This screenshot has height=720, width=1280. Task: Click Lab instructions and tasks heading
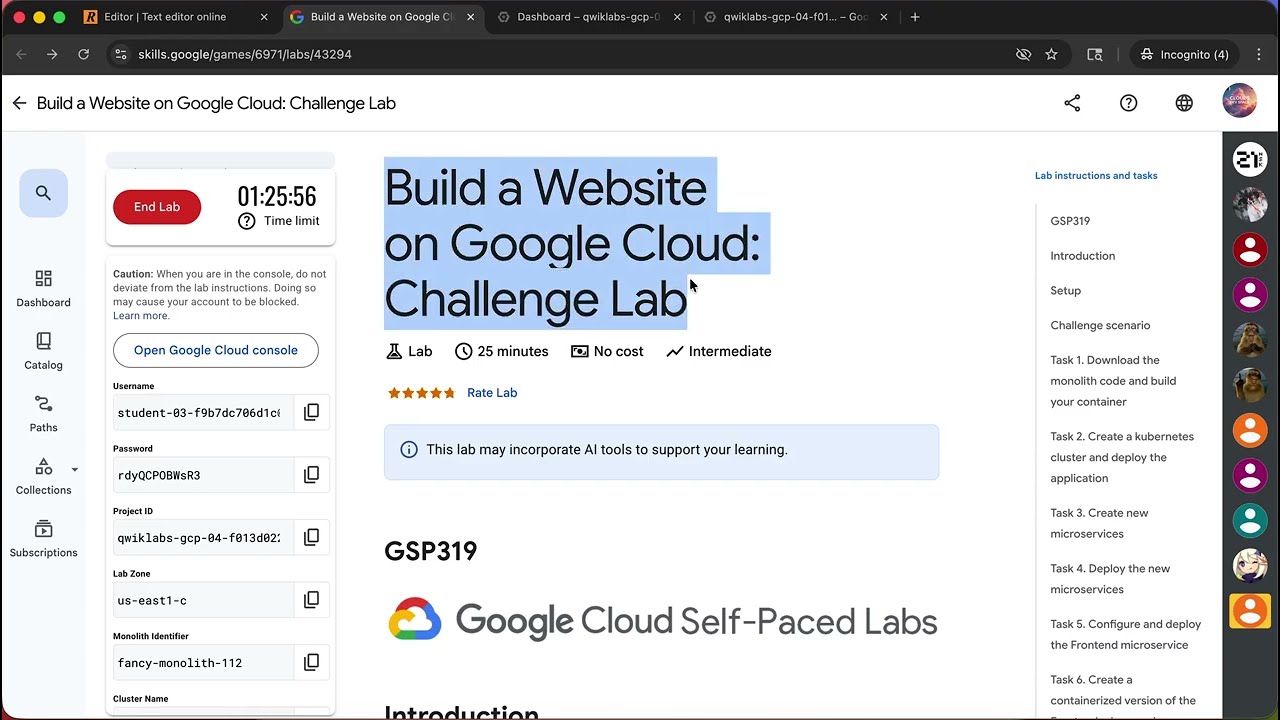click(x=1096, y=176)
